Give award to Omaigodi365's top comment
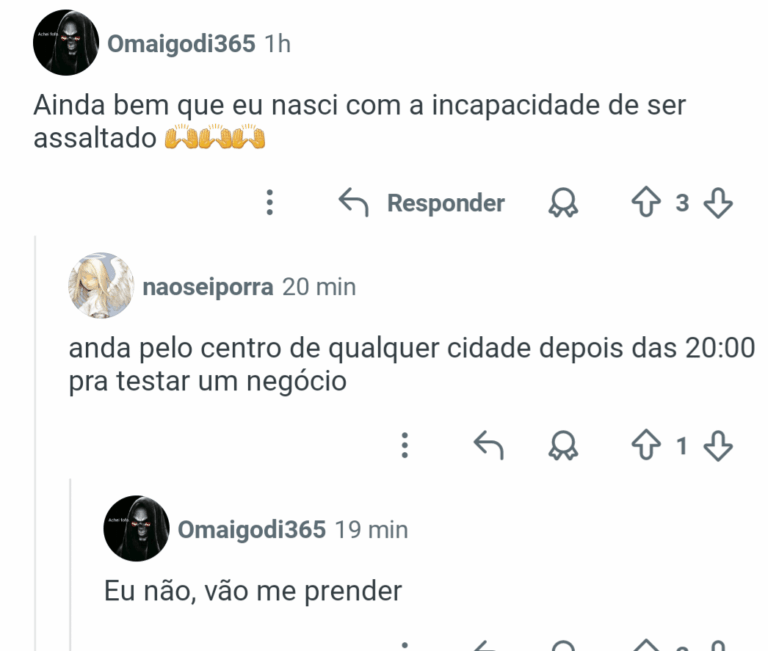The width and height of the screenshot is (768, 651). [x=564, y=203]
